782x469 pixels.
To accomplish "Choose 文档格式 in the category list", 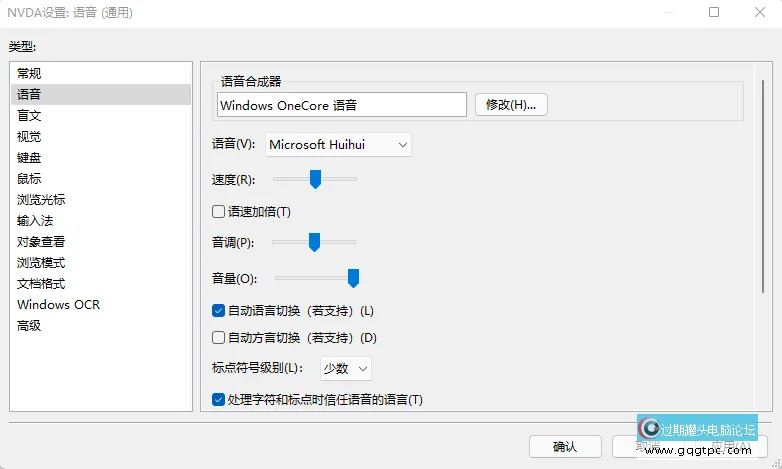I will [101, 283].
